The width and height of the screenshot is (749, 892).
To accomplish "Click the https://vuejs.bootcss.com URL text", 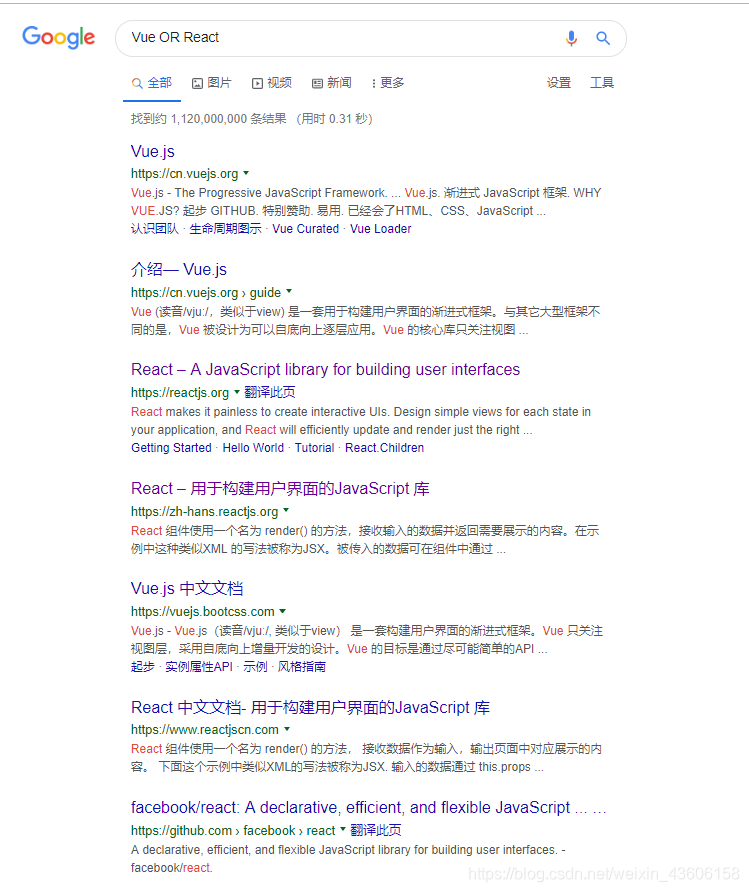I will click(x=202, y=612).
